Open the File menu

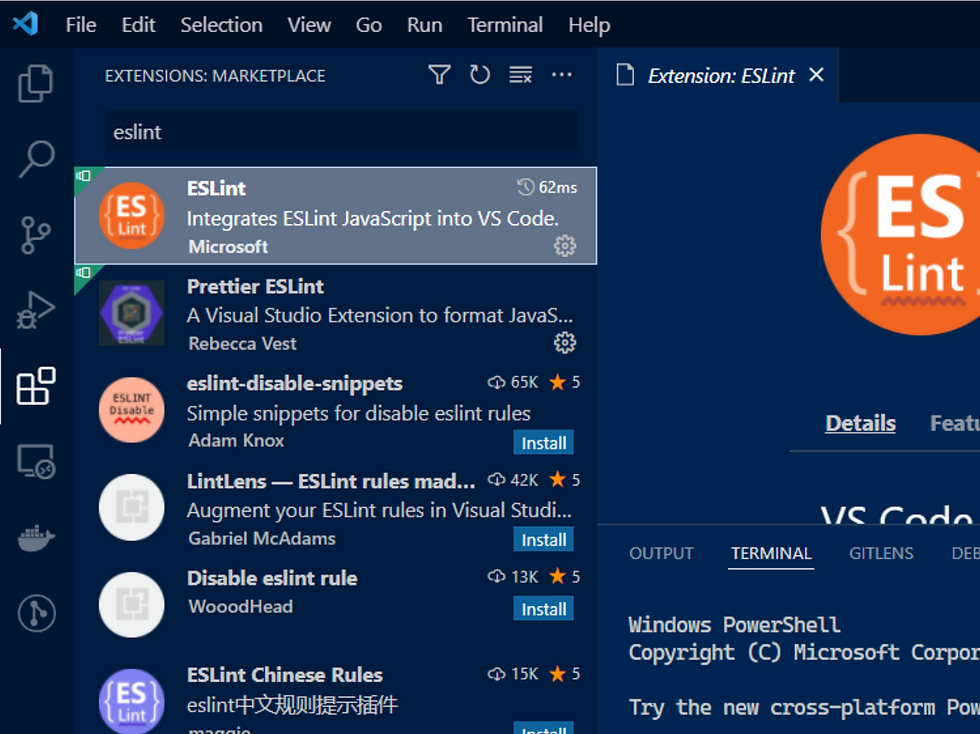click(x=81, y=25)
